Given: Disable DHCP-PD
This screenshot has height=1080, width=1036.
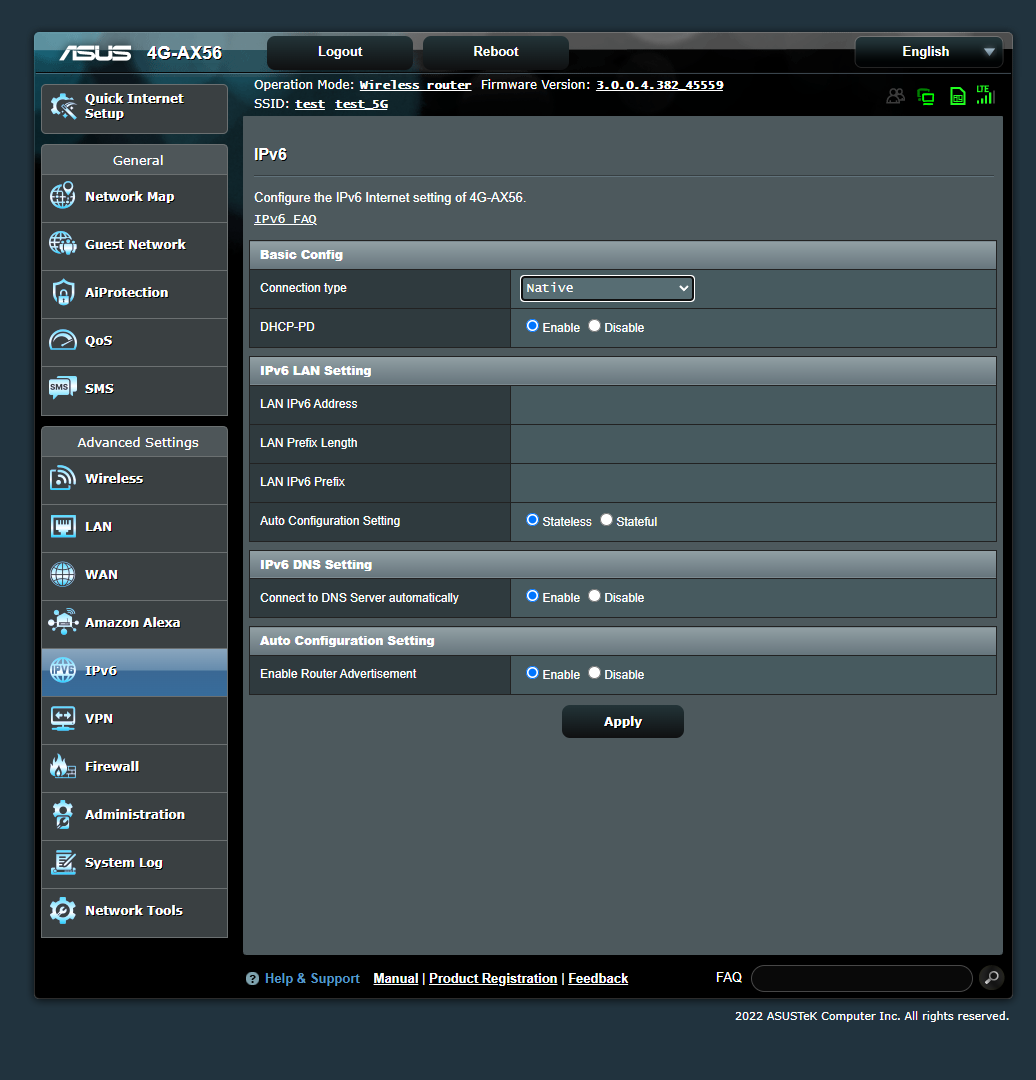Looking at the screenshot, I should click(x=594, y=326).
